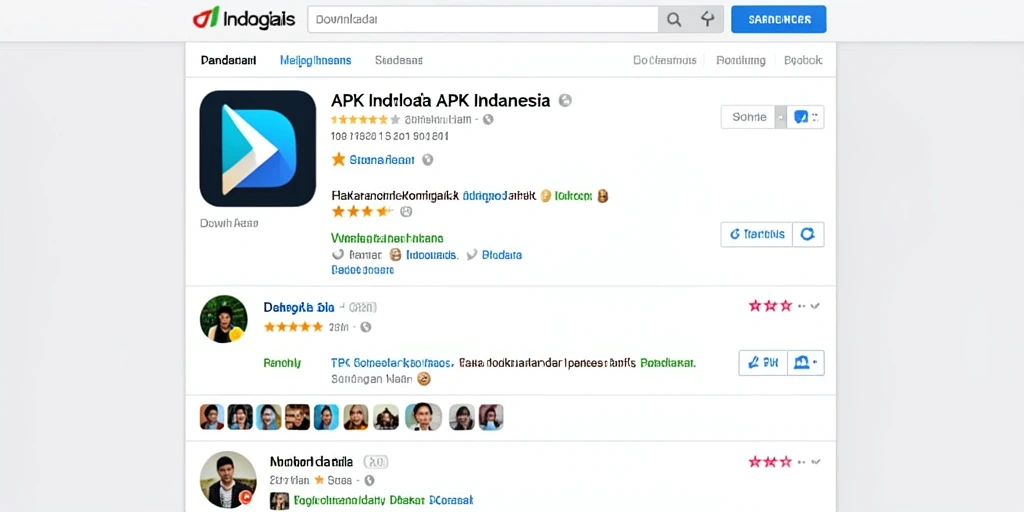
Task: Click the info icon beside APK Indanesia title
Action: (566, 101)
